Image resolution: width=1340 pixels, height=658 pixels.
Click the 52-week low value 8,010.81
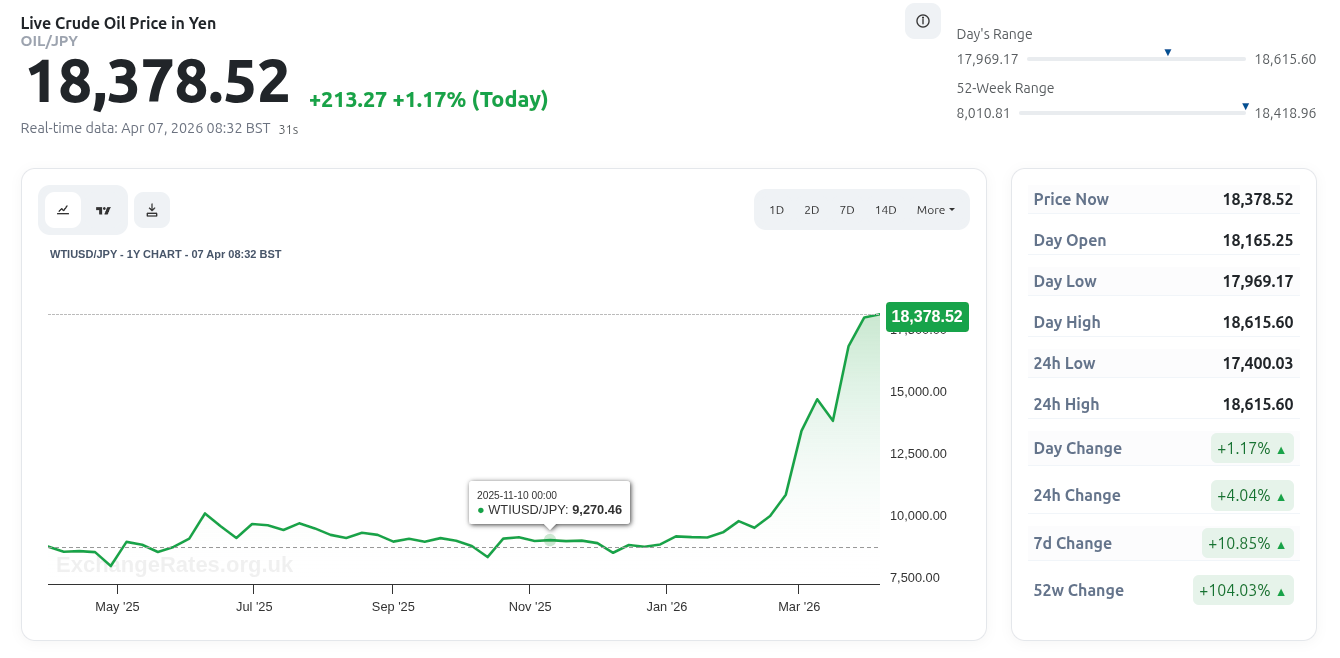(984, 113)
